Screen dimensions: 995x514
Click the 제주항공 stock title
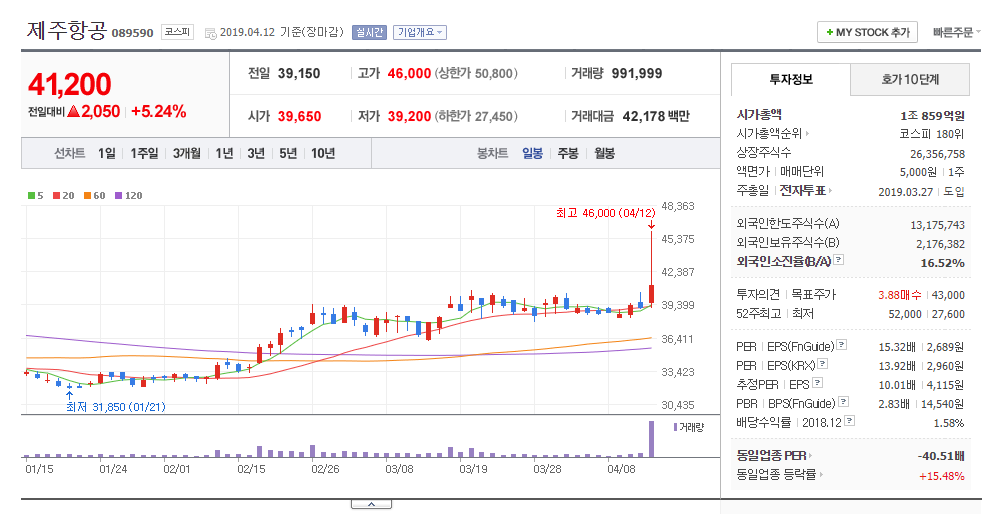pos(67,30)
